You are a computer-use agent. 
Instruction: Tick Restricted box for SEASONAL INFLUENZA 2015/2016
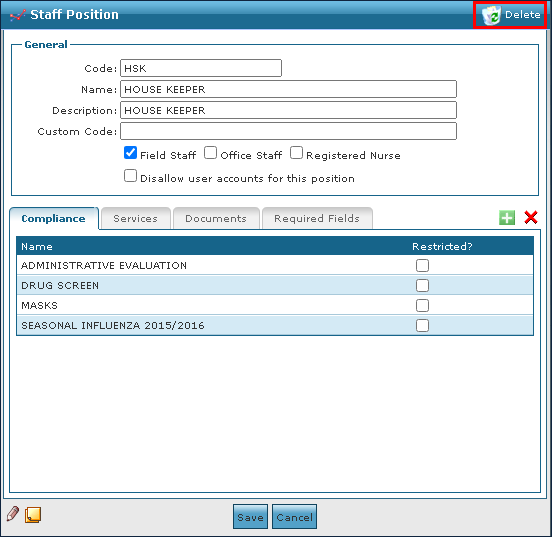(422, 325)
